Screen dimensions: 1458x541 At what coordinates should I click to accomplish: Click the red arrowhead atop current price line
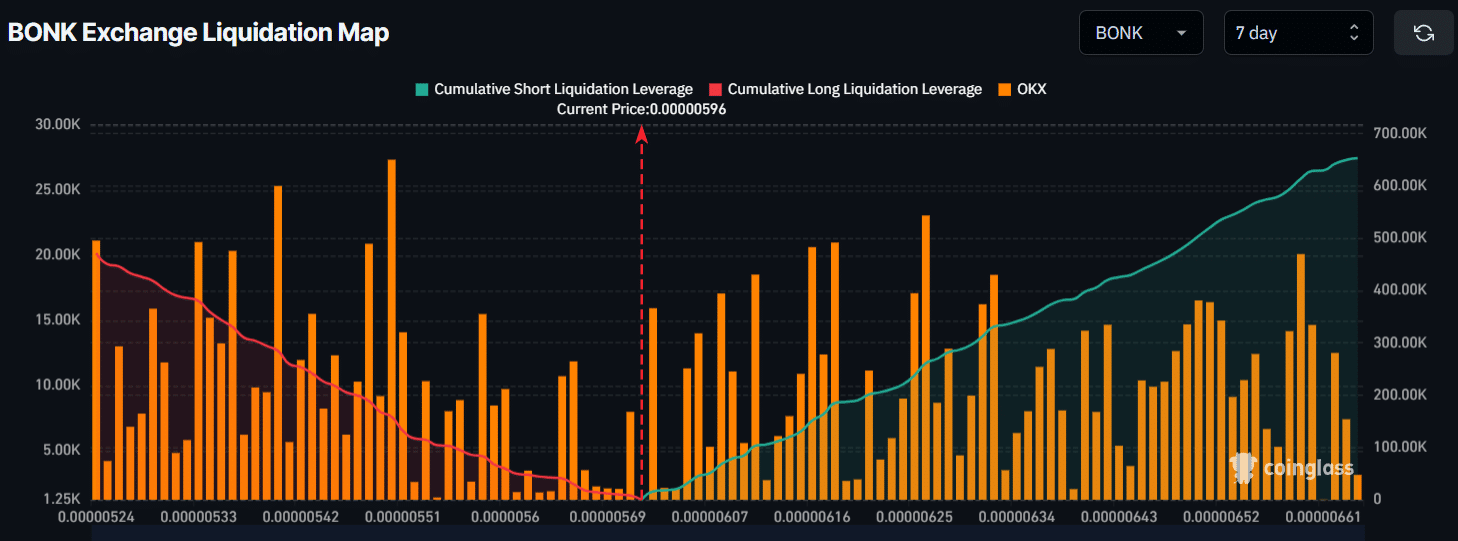click(642, 134)
